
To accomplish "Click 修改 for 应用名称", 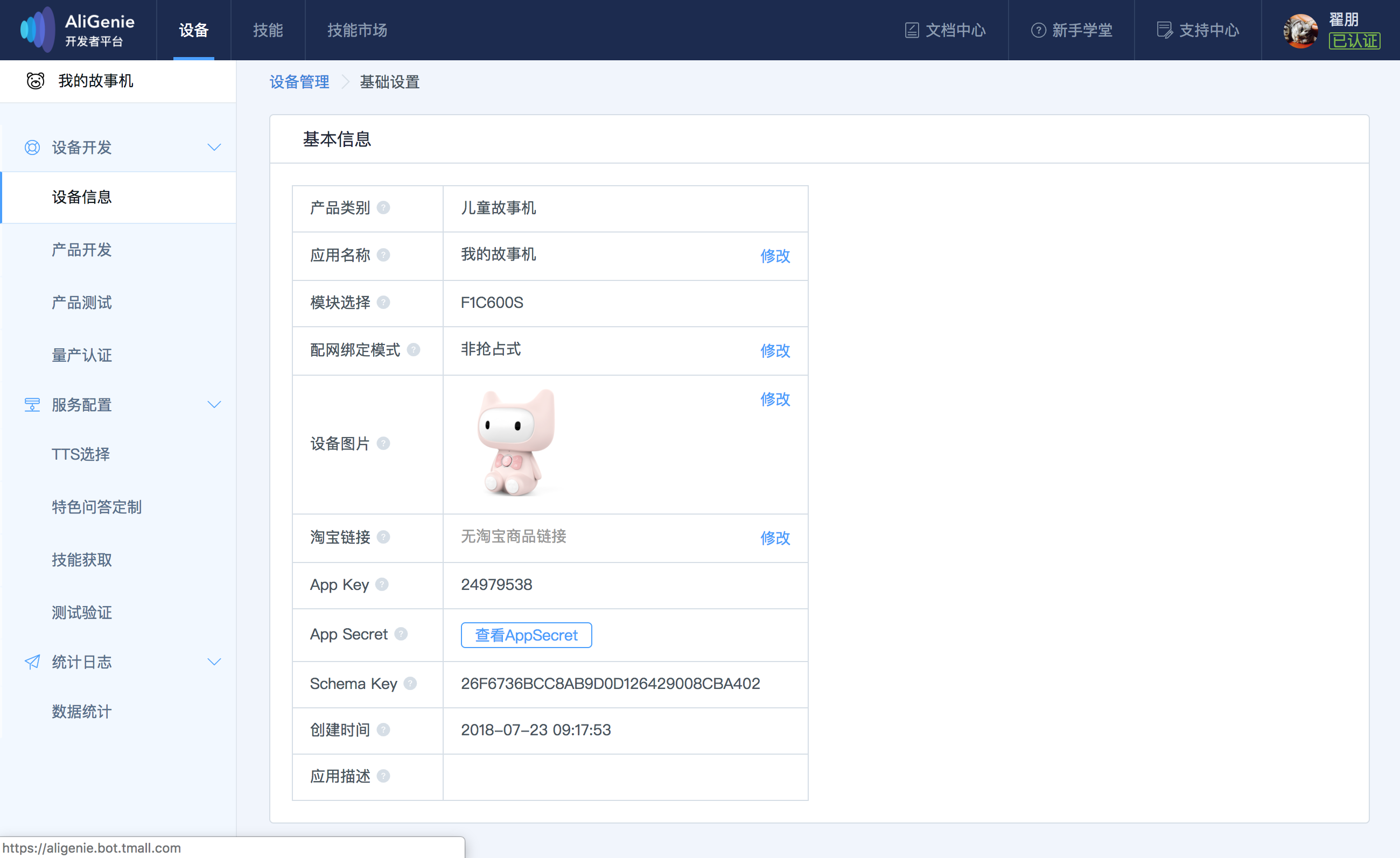I will click(775, 256).
